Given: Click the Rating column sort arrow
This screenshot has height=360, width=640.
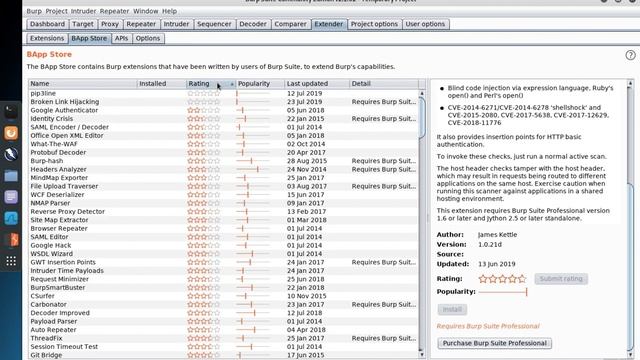Looking at the screenshot, I should pyautogui.click(x=232, y=84).
